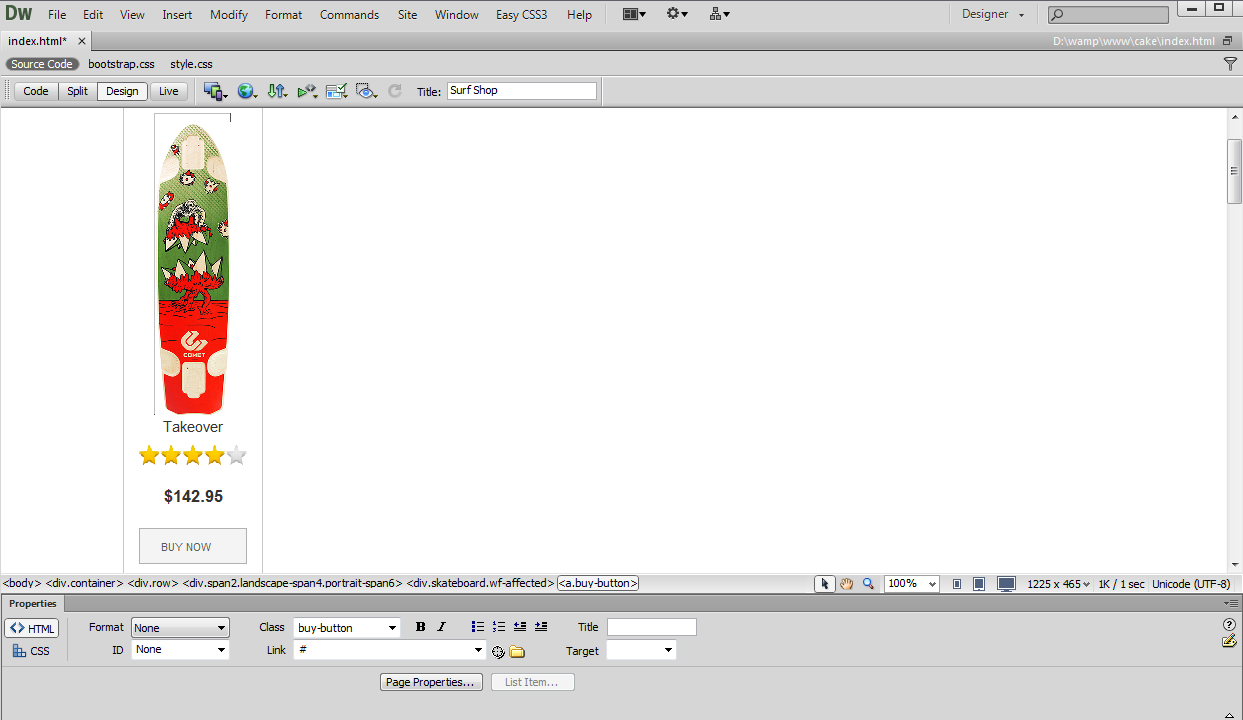
Task: Click the Browse for File folder icon
Action: point(517,652)
